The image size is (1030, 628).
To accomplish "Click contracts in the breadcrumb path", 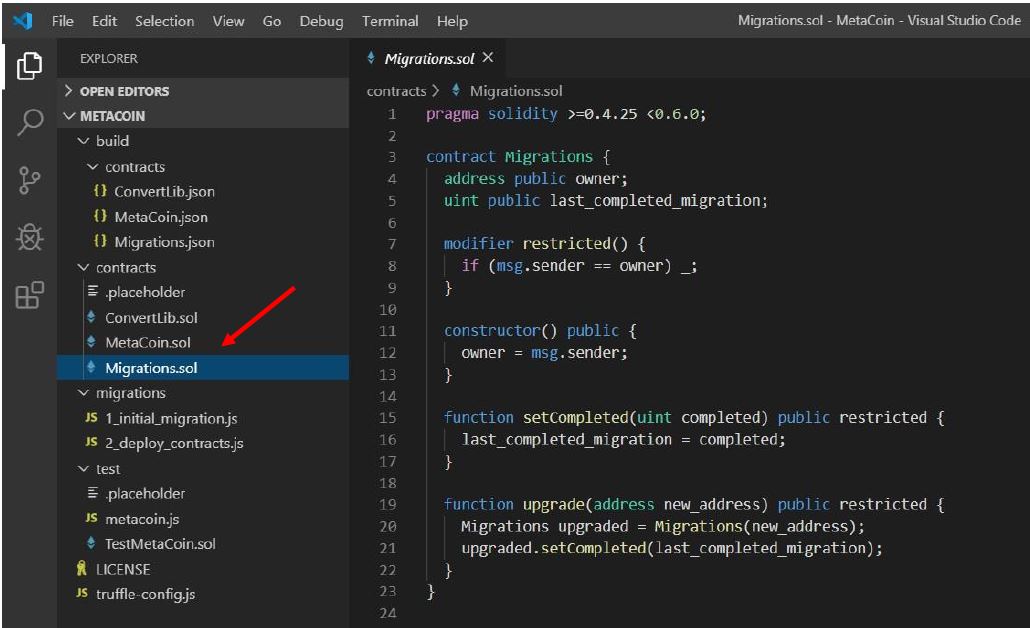I will pos(396,91).
